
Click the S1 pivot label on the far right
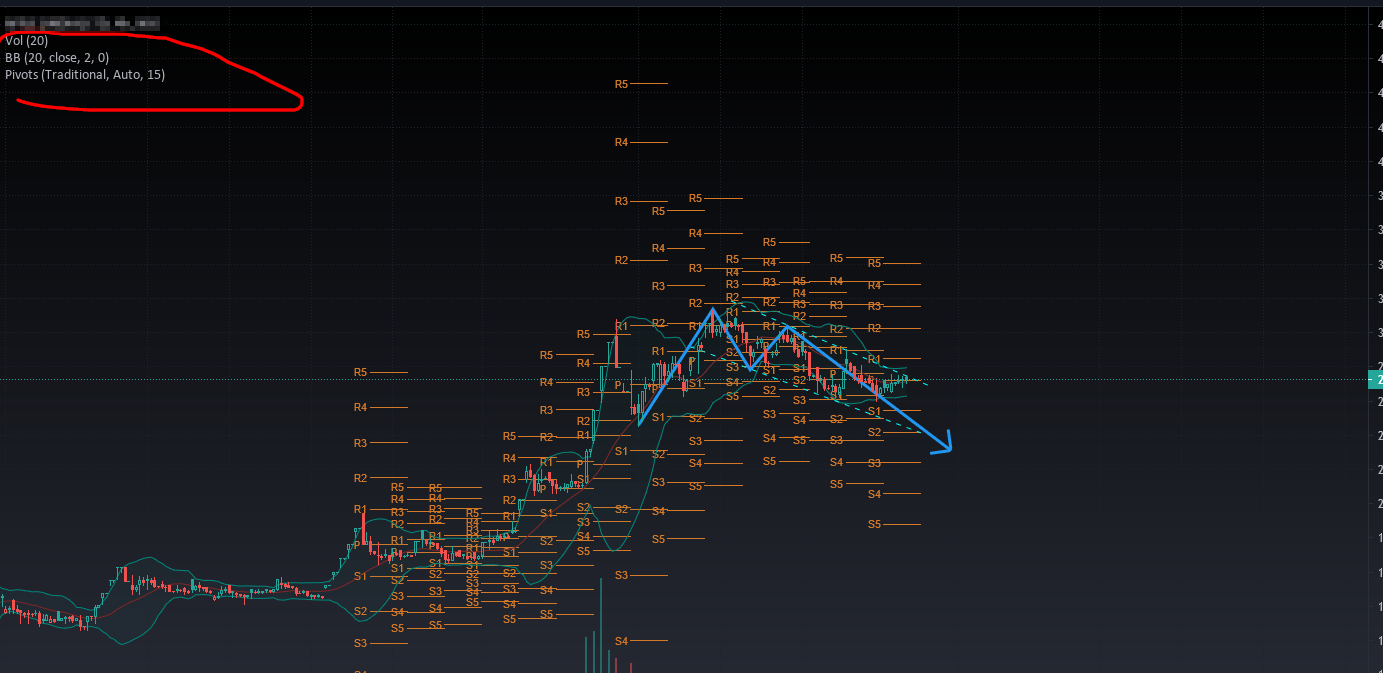click(873, 410)
